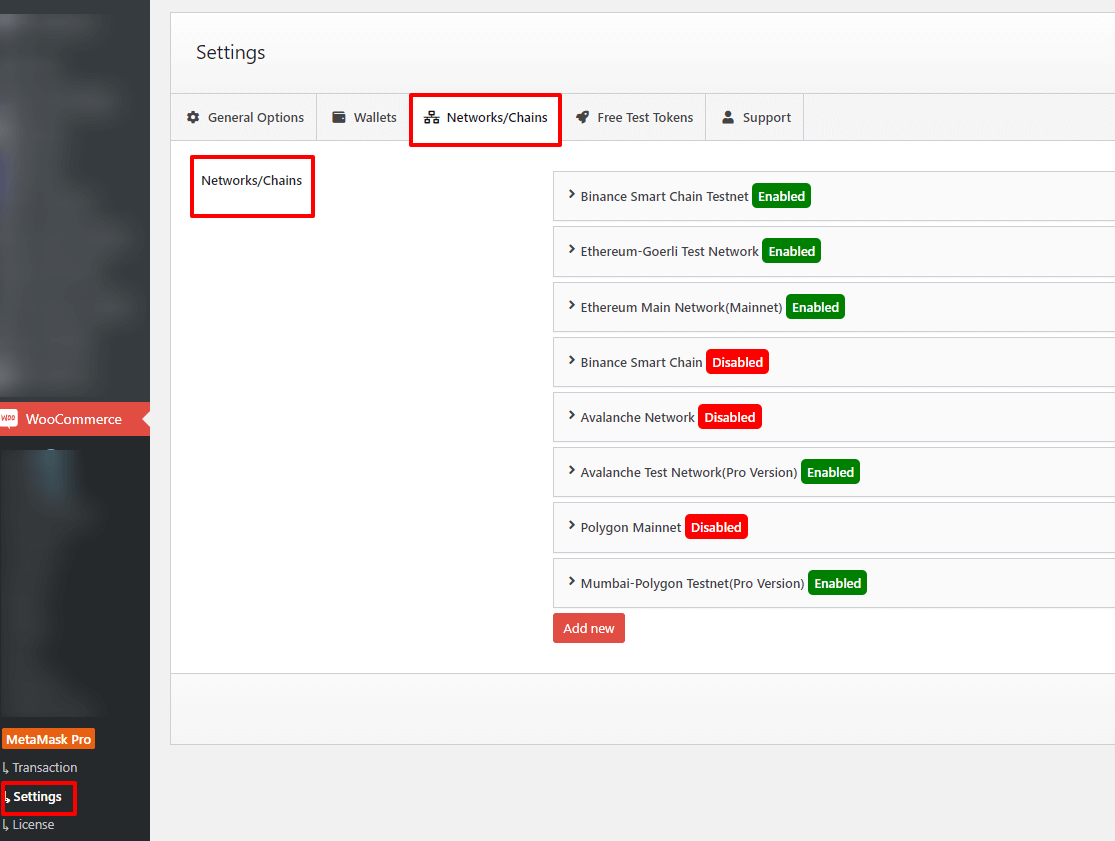Toggle Enabled status for Avalanche Test Network

[830, 471]
